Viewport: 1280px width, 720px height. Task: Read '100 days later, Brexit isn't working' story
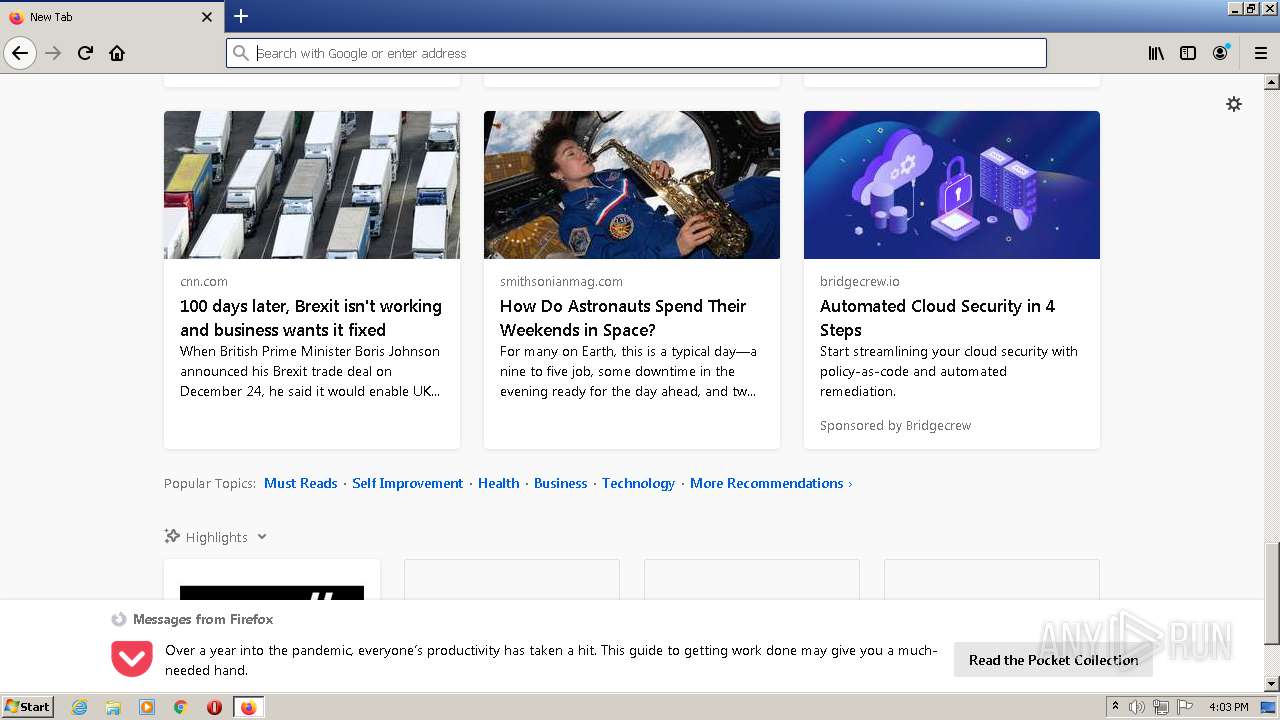tap(311, 318)
